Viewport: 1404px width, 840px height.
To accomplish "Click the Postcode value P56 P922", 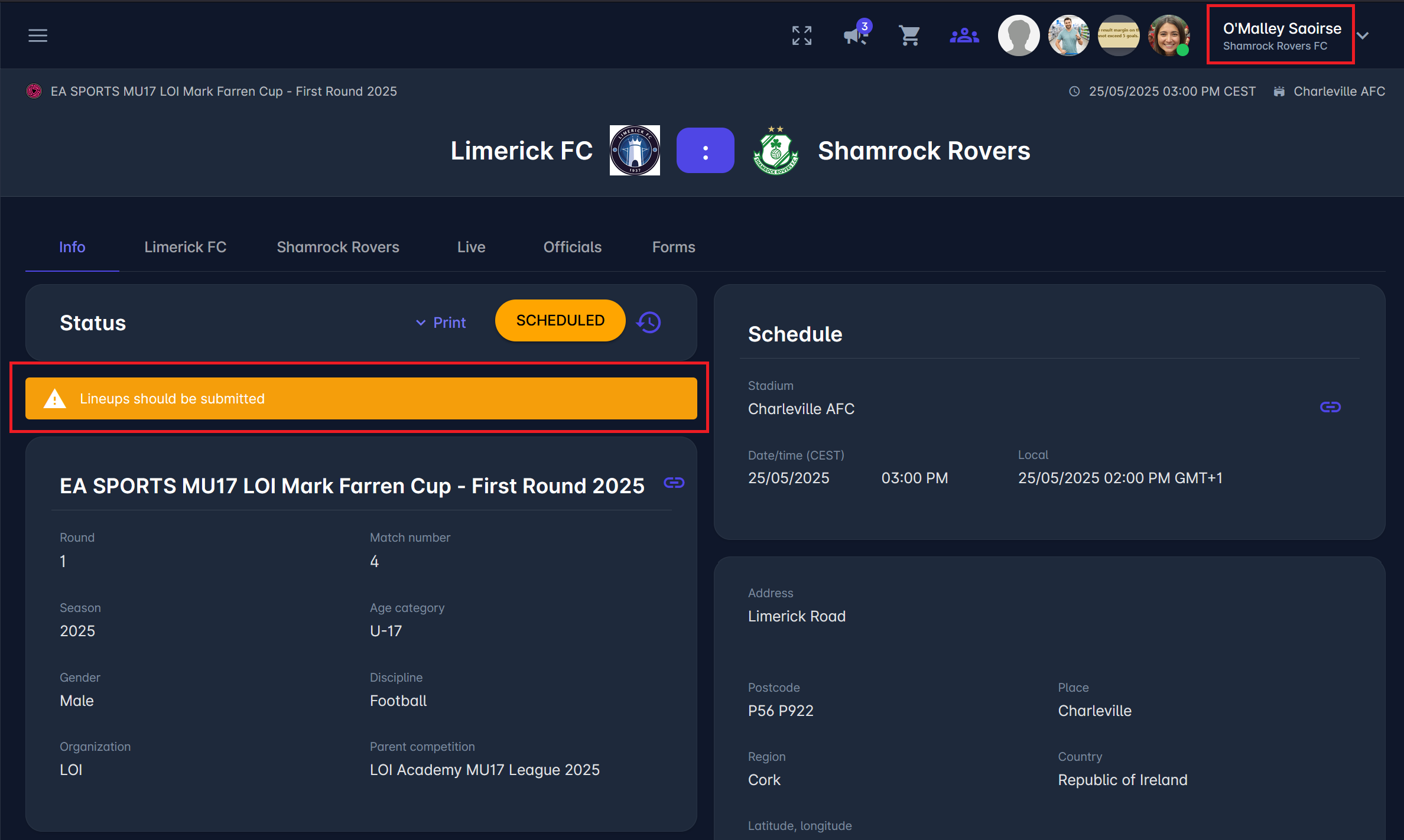I will (781, 711).
